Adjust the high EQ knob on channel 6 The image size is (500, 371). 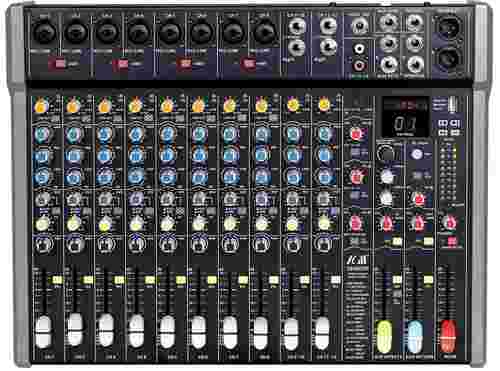tap(199, 134)
